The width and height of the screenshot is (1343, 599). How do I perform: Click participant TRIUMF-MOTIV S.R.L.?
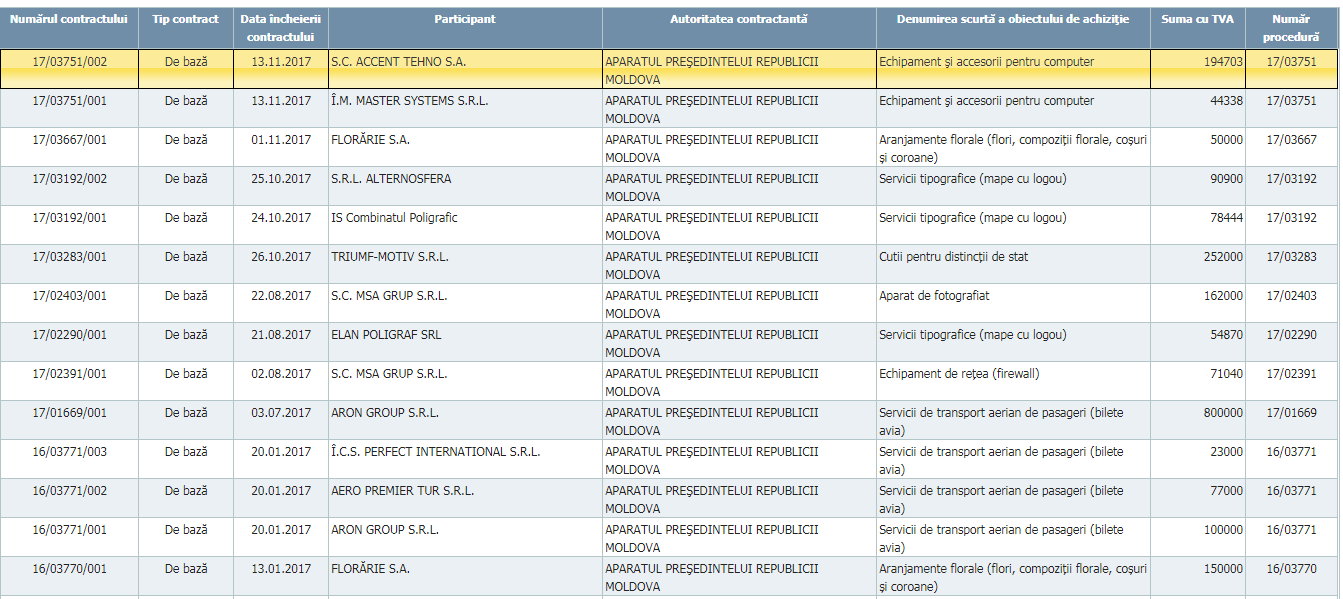pos(390,257)
